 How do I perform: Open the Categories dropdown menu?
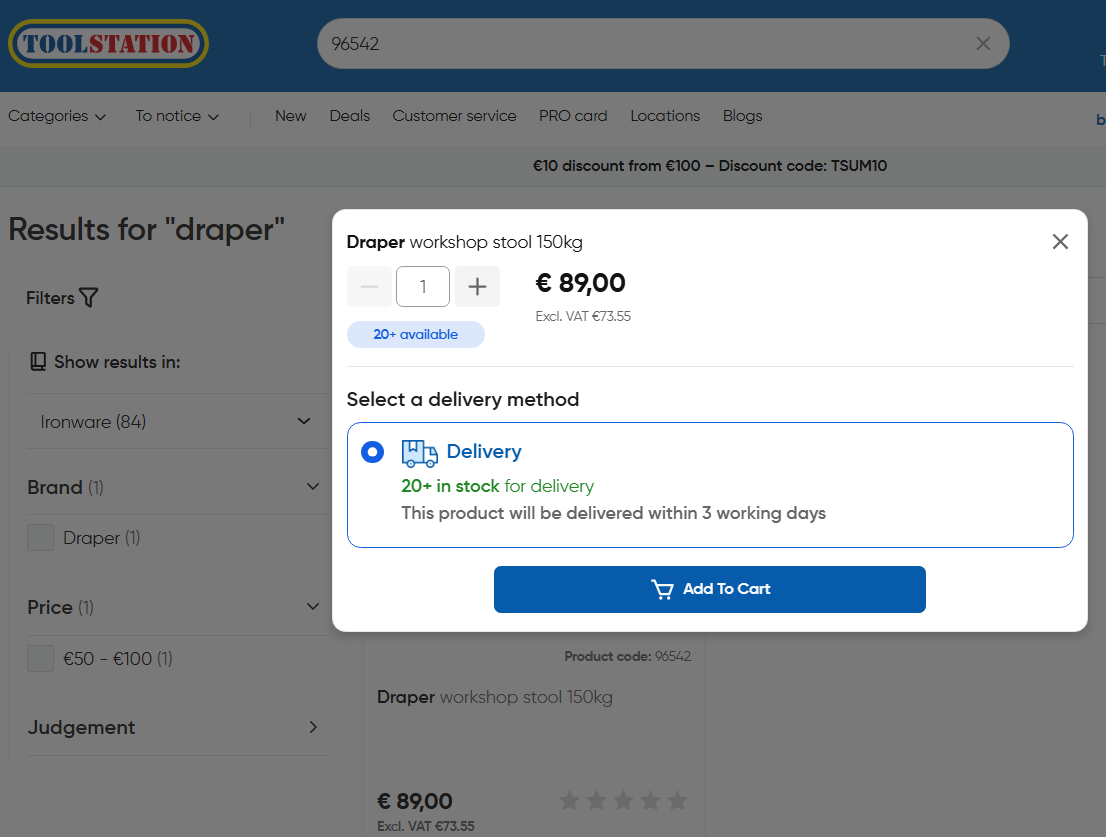[x=57, y=116]
